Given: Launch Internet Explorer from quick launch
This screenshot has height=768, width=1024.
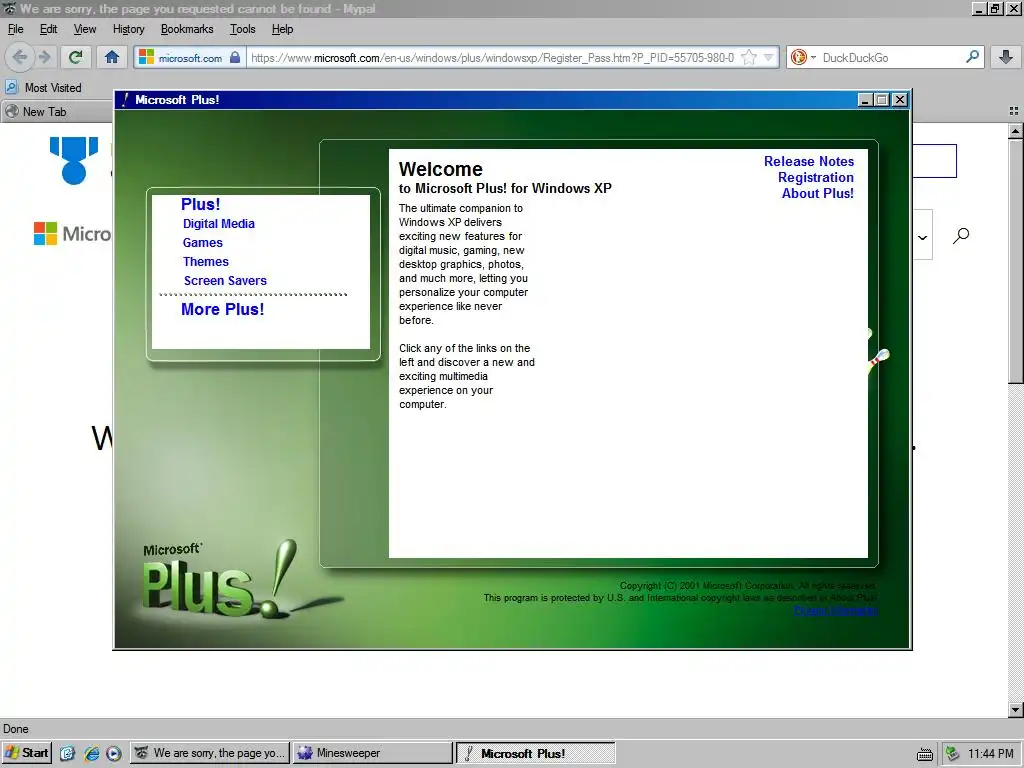Looking at the screenshot, I should [x=91, y=753].
